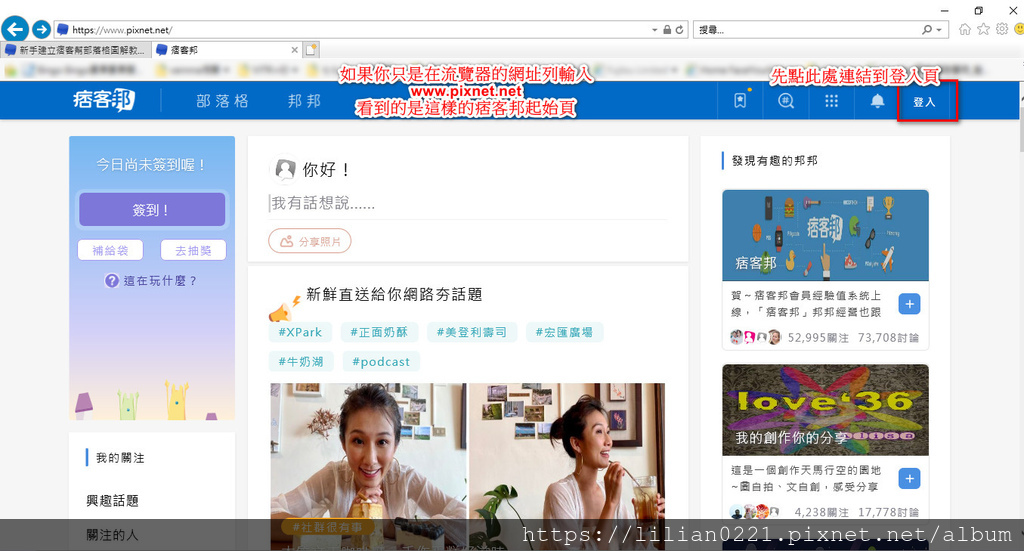Viewport: 1024px width, 551px height.
Task: Open the 痞客邦 group banner image
Action: click(x=825, y=235)
